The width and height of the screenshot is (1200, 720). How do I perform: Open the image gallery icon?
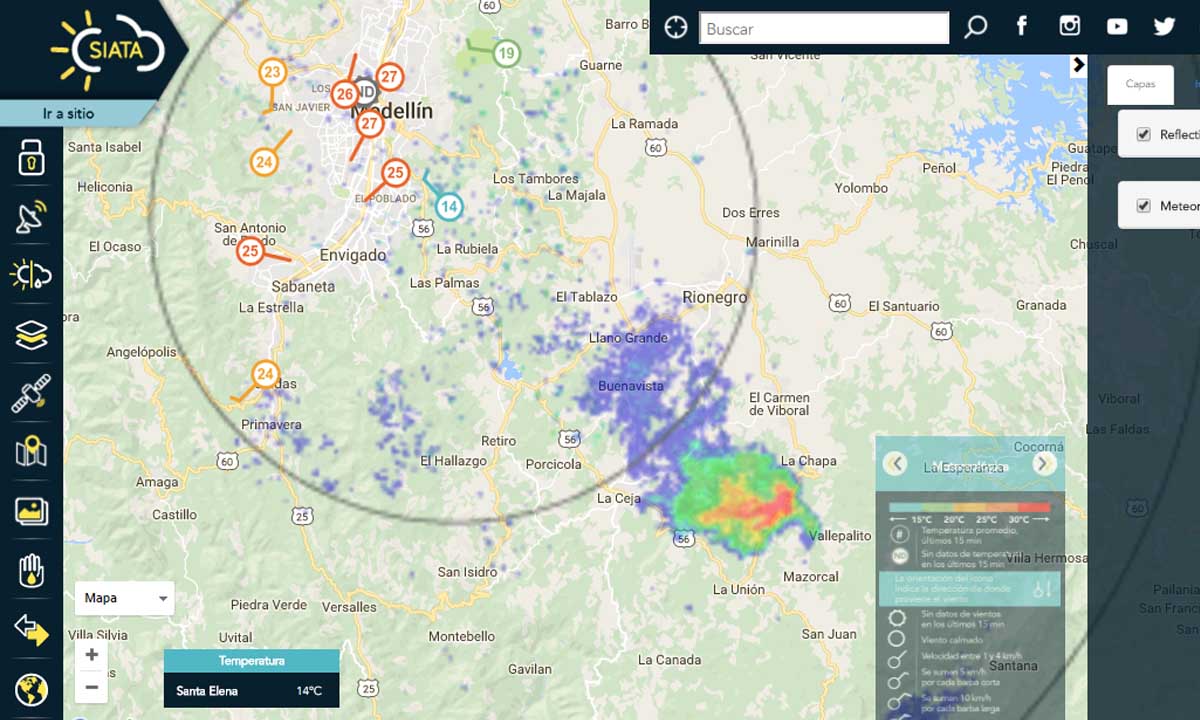pyautogui.click(x=31, y=512)
